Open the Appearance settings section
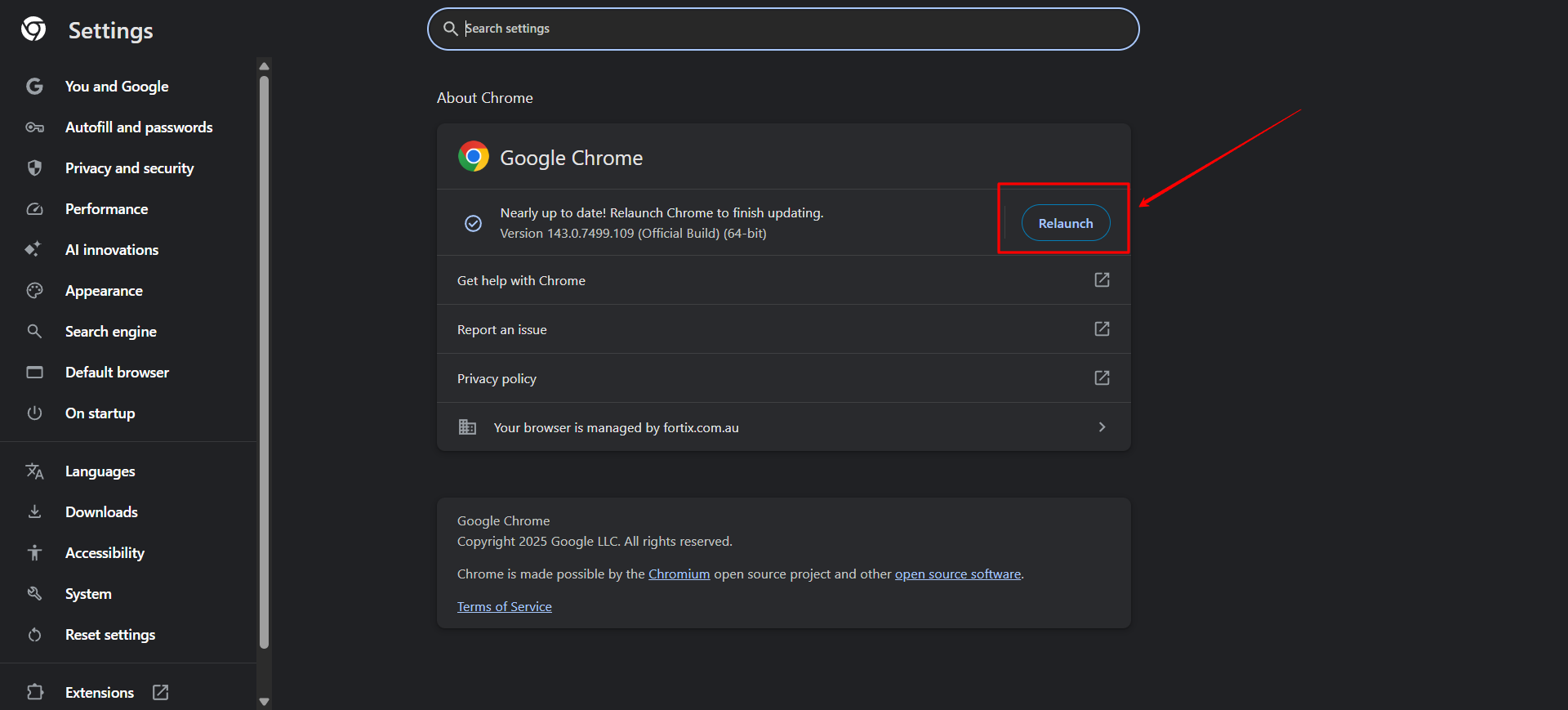Image resolution: width=1568 pixels, height=710 pixels. [x=104, y=291]
